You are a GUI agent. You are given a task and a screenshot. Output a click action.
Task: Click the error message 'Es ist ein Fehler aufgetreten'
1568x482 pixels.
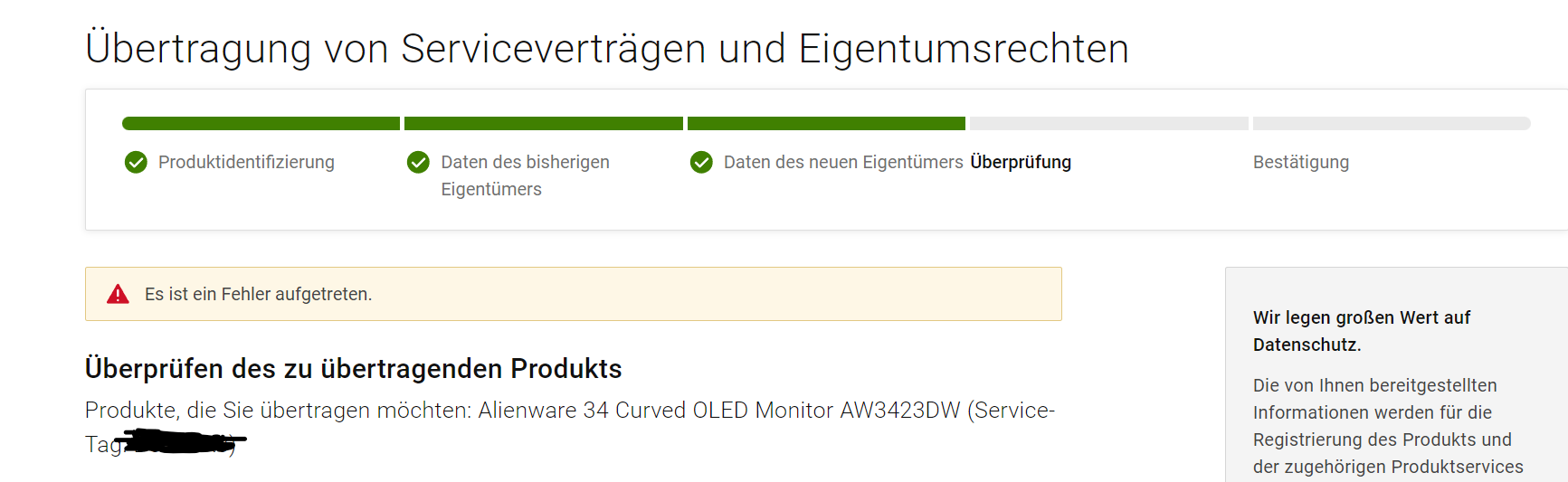tap(258, 294)
